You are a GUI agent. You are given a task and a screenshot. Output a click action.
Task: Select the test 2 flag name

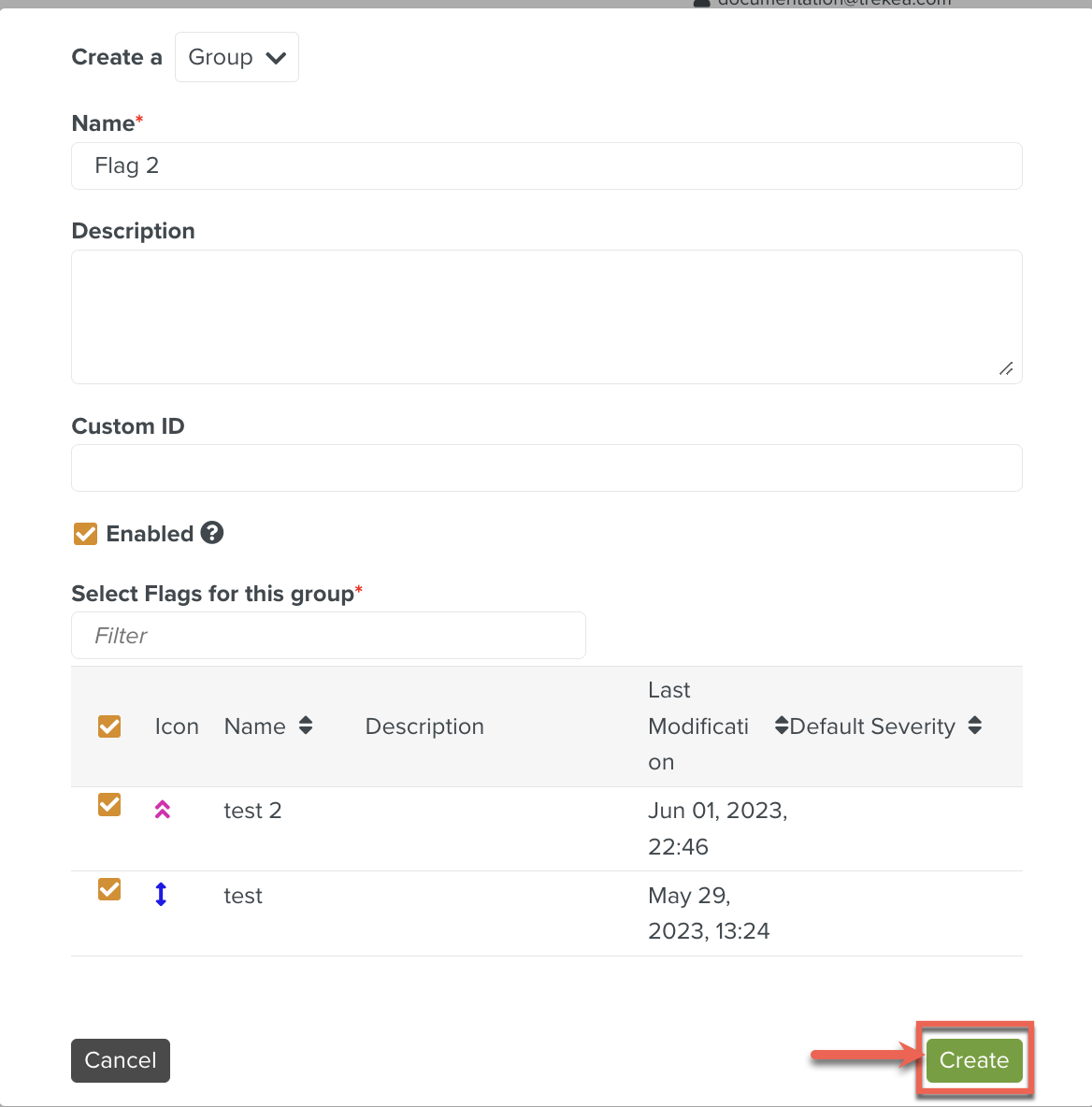coord(252,811)
